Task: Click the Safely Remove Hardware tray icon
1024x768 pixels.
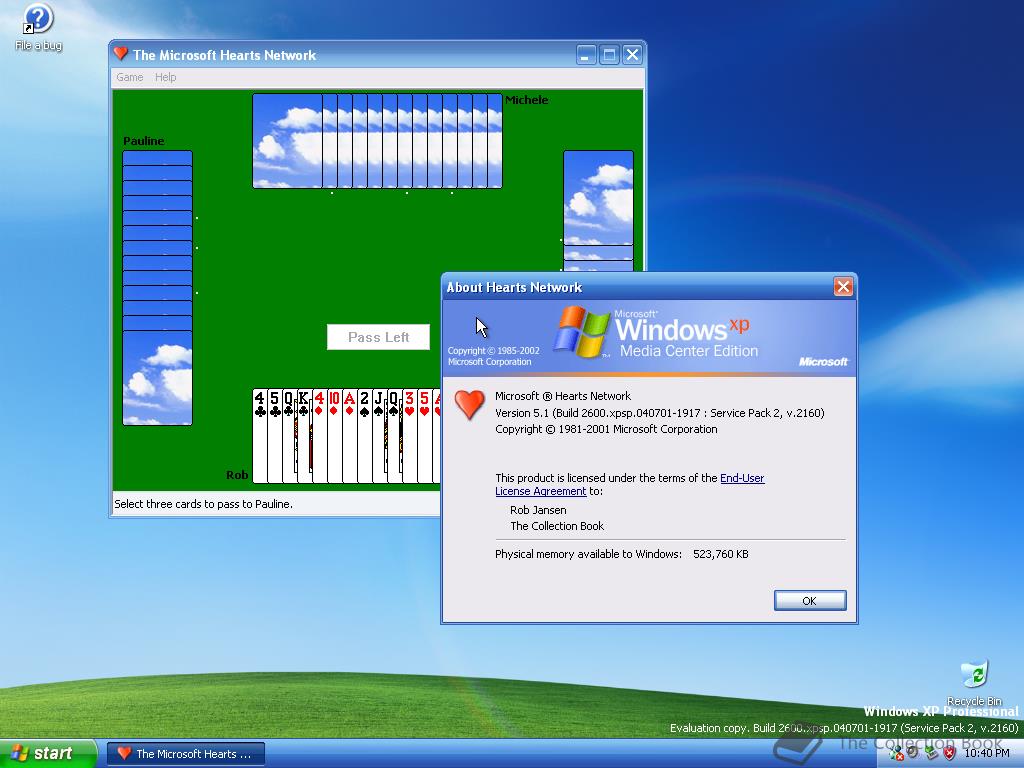Action: tap(931, 753)
